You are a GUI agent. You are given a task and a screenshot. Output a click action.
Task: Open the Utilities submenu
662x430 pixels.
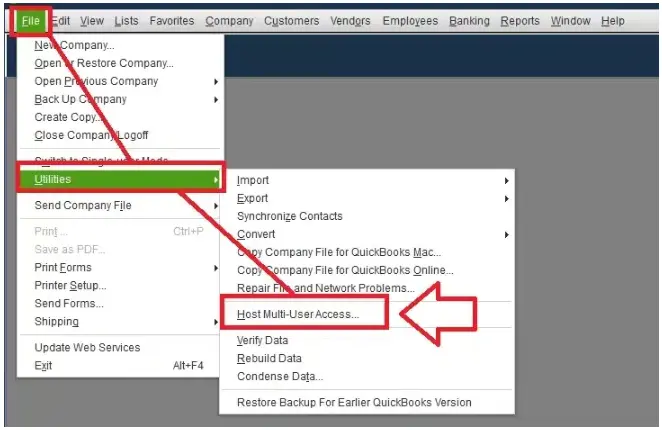120,179
